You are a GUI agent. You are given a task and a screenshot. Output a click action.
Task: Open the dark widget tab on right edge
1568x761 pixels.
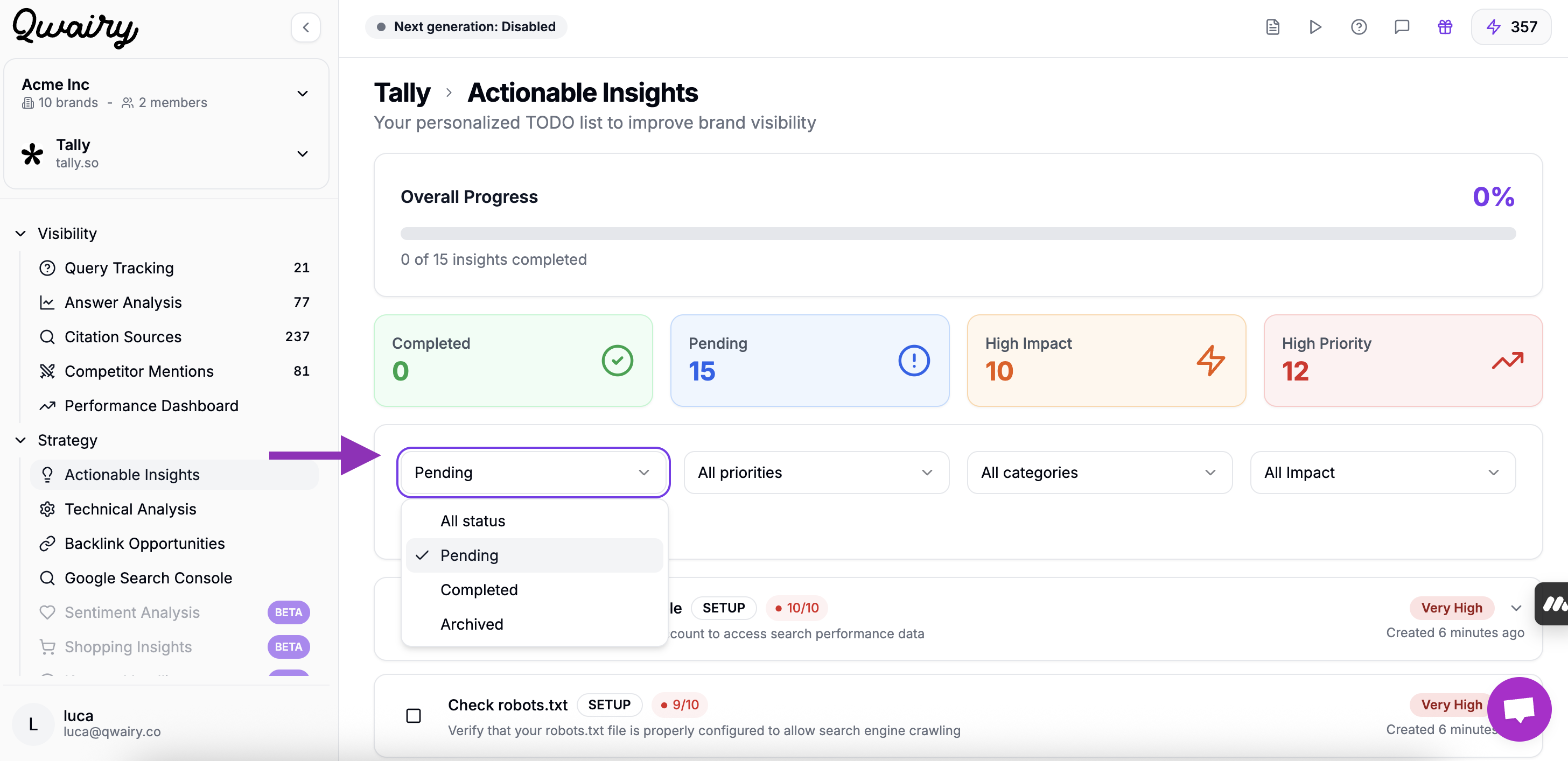pos(1552,604)
